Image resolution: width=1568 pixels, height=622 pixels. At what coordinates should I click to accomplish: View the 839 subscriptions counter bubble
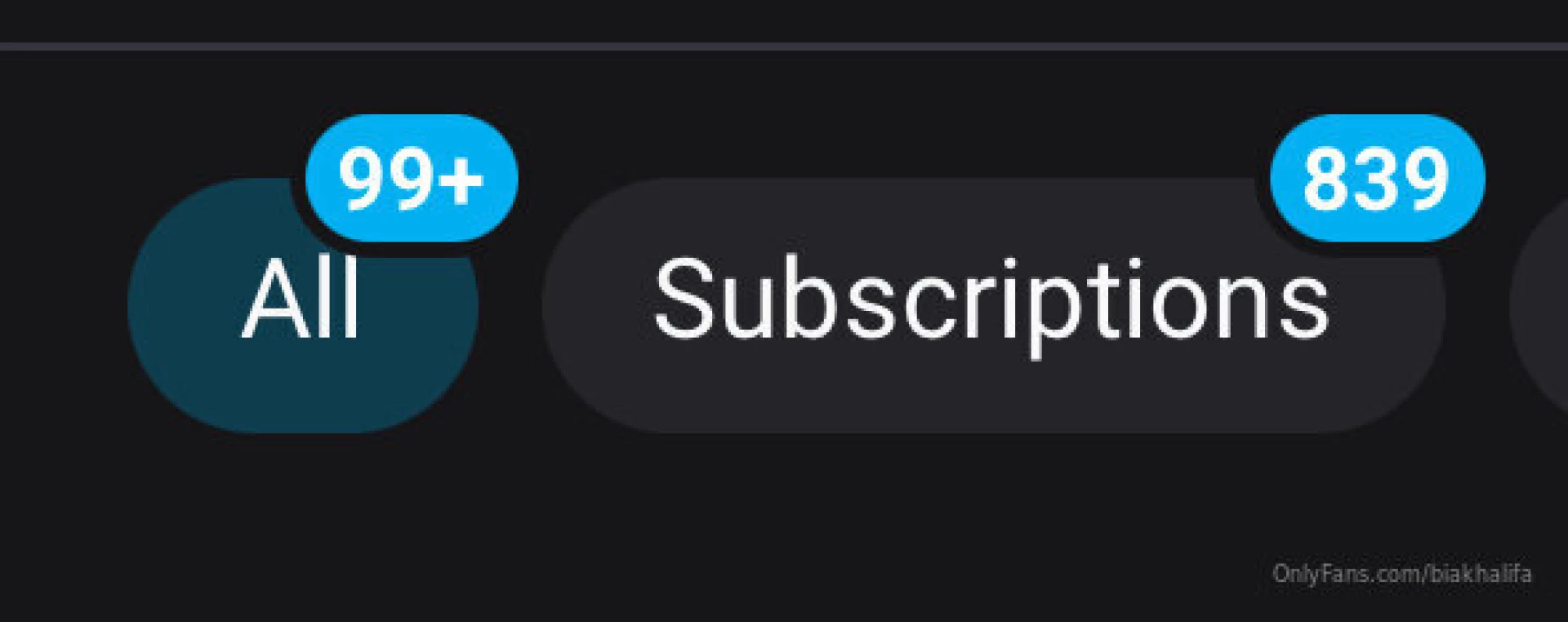tap(1377, 178)
